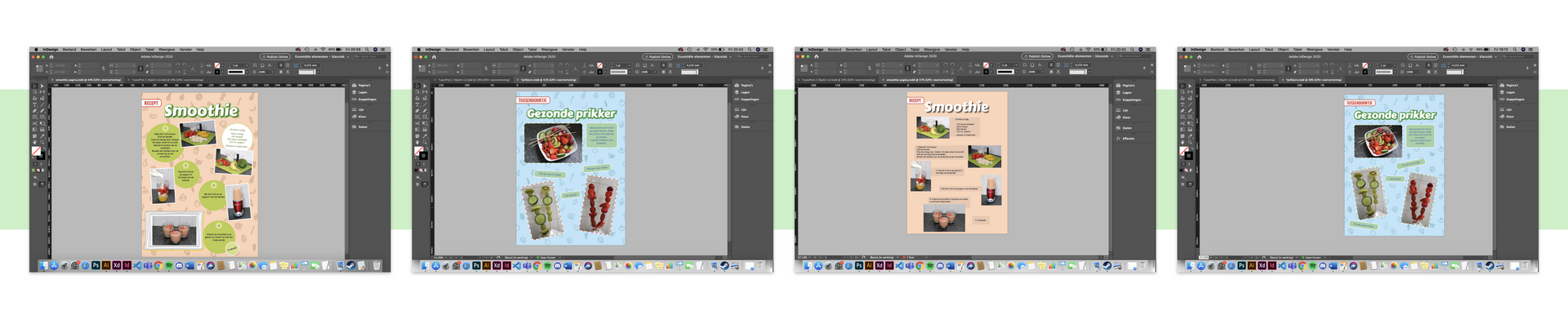Open Pagina's panel in the 44% smoothie window
The height and width of the screenshot is (319, 1568).
click(364, 85)
